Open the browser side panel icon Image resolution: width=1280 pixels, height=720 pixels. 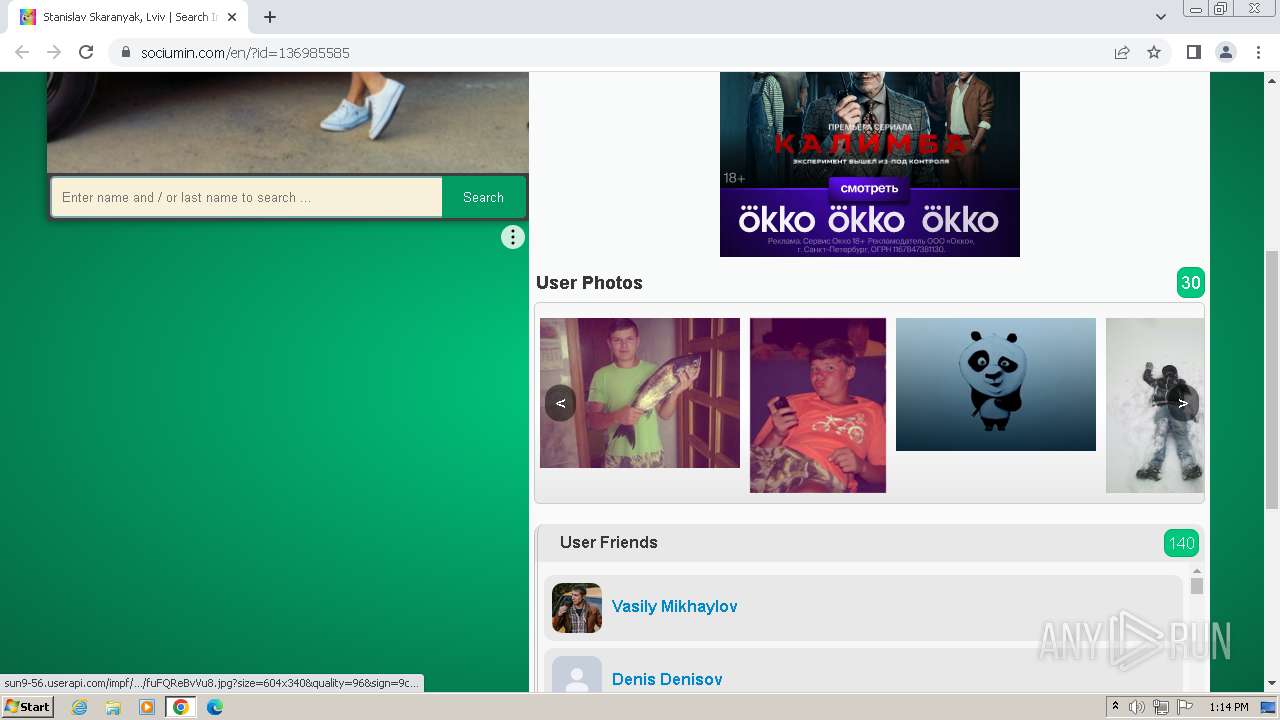click(x=1193, y=52)
